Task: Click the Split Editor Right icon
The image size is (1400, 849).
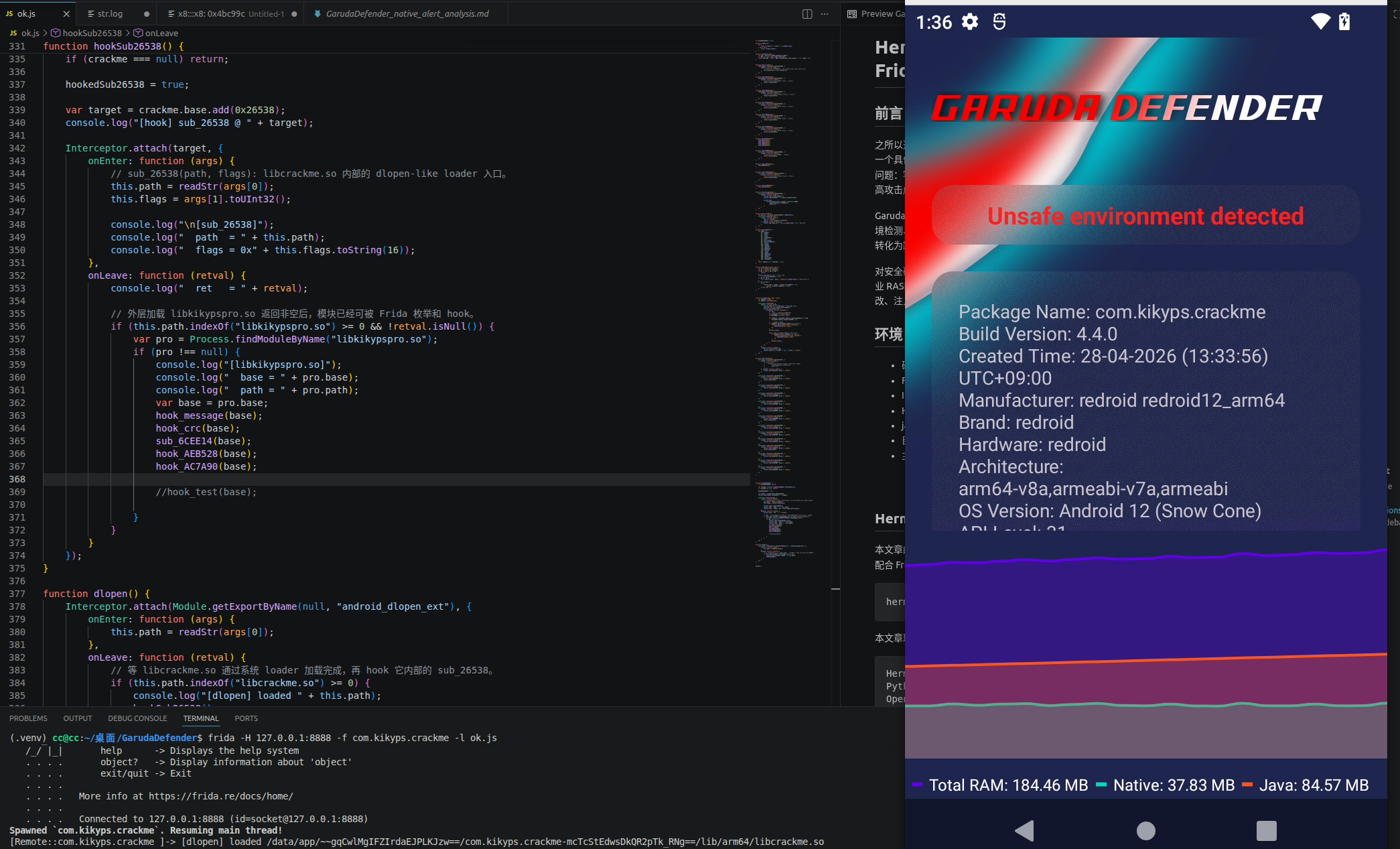Action: pos(807,13)
